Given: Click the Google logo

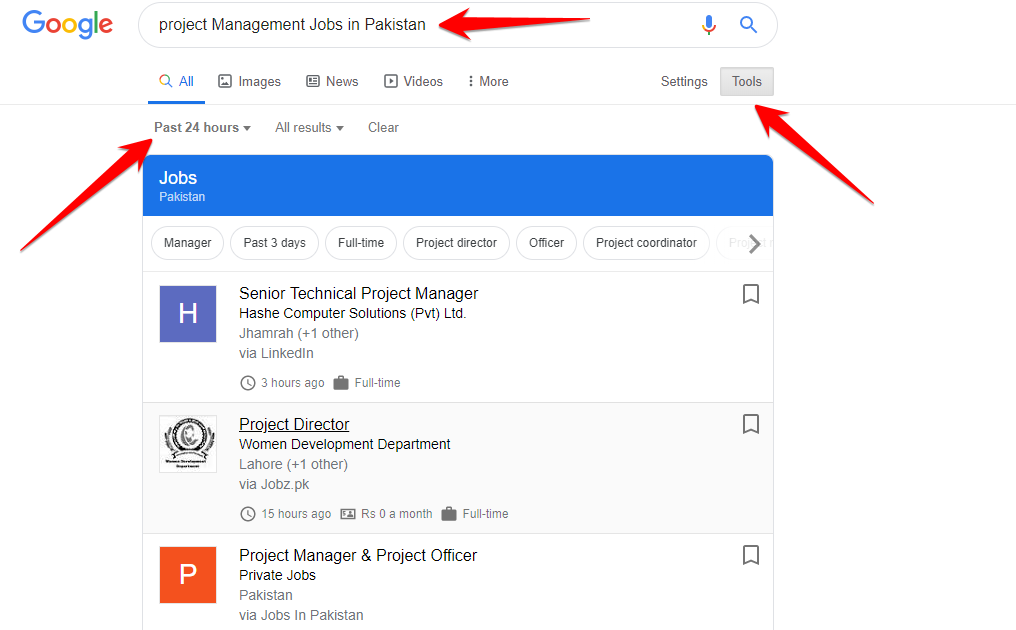Looking at the screenshot, I should click(67, 25).
